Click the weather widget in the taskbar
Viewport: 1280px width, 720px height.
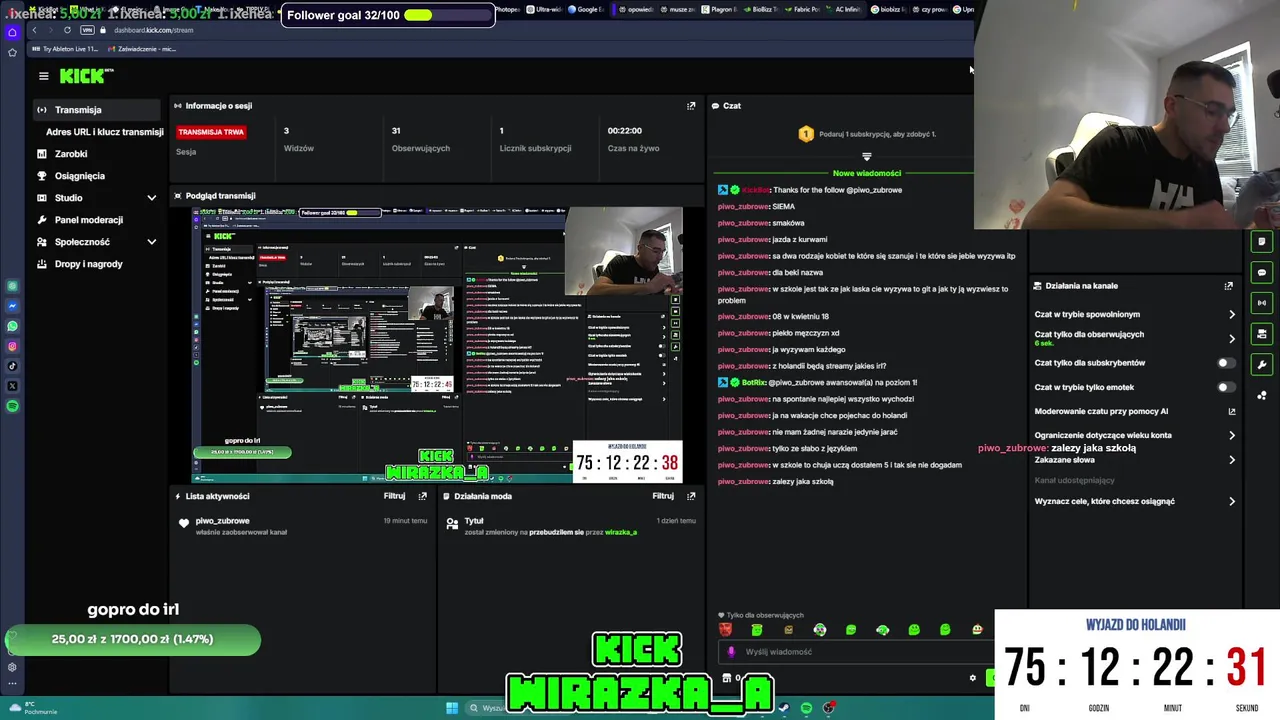click(32, 708)
